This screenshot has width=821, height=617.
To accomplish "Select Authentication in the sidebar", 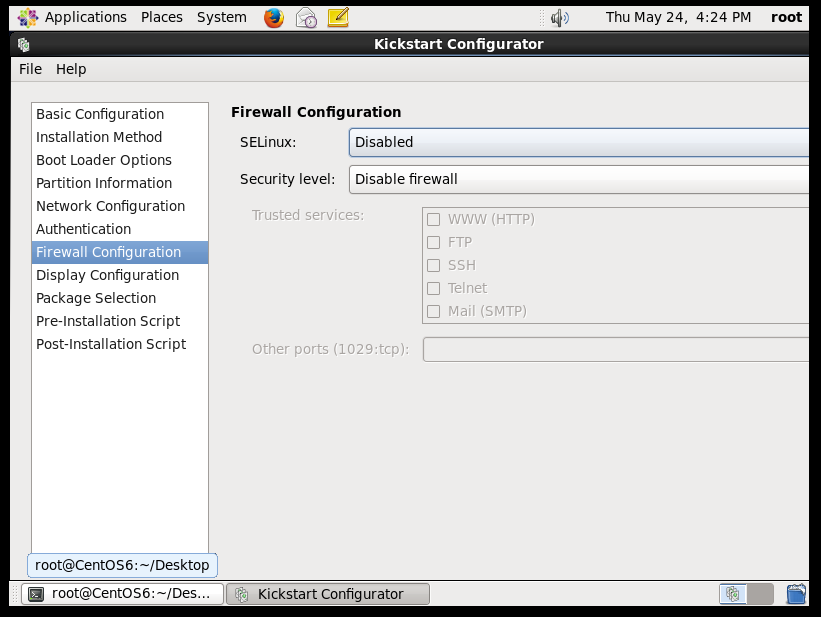I will [120, 229].
